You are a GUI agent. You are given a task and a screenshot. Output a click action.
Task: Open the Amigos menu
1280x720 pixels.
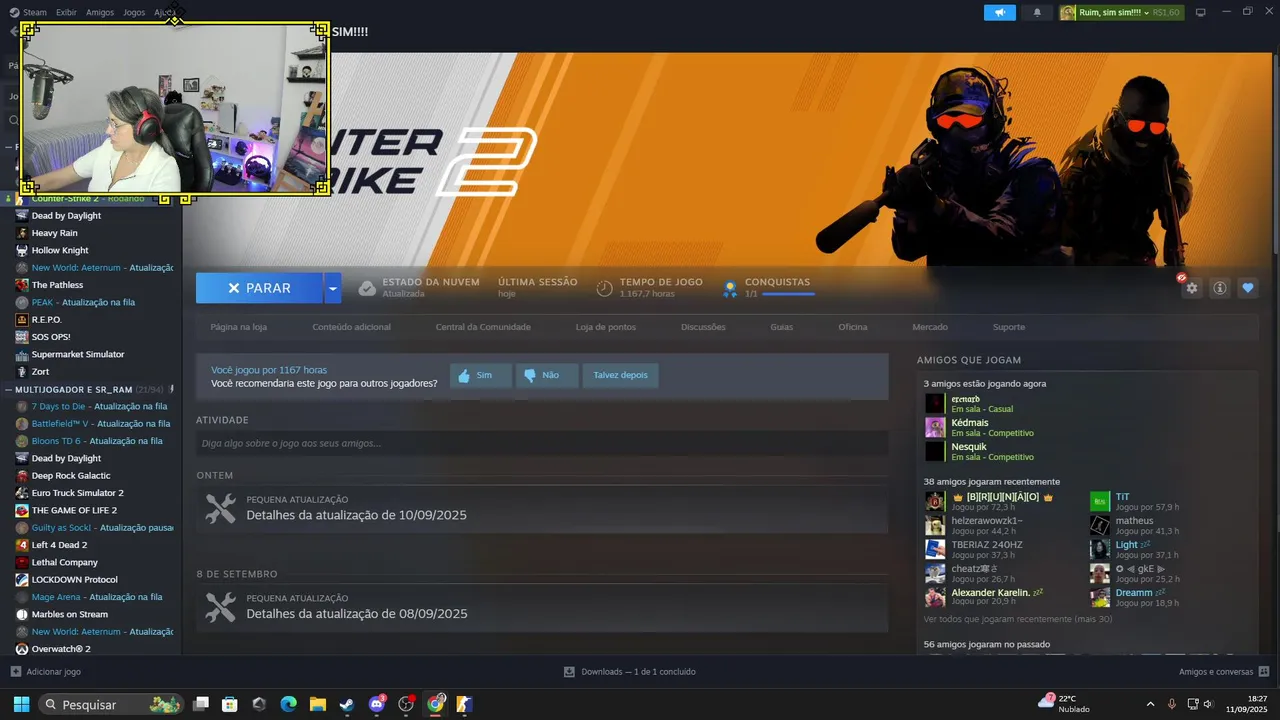pos(100,12)
